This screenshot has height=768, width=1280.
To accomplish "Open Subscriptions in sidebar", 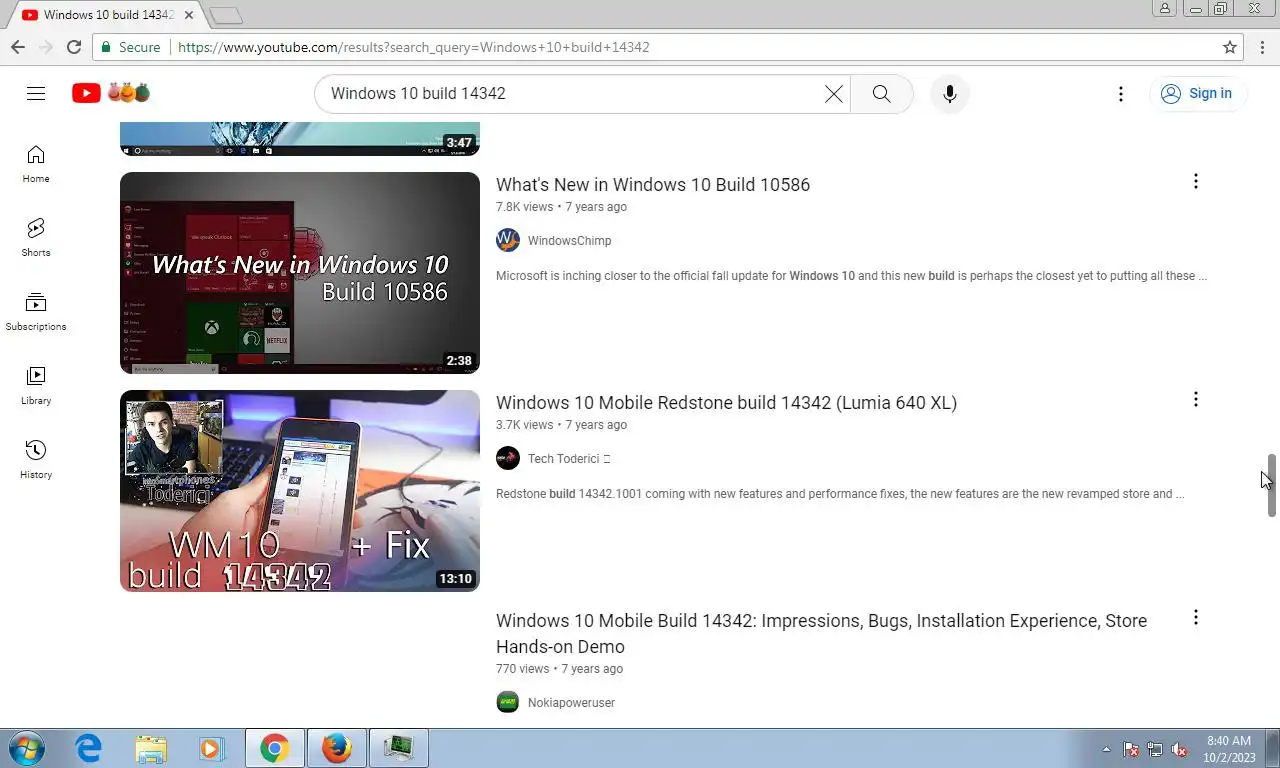I will 36,312.
